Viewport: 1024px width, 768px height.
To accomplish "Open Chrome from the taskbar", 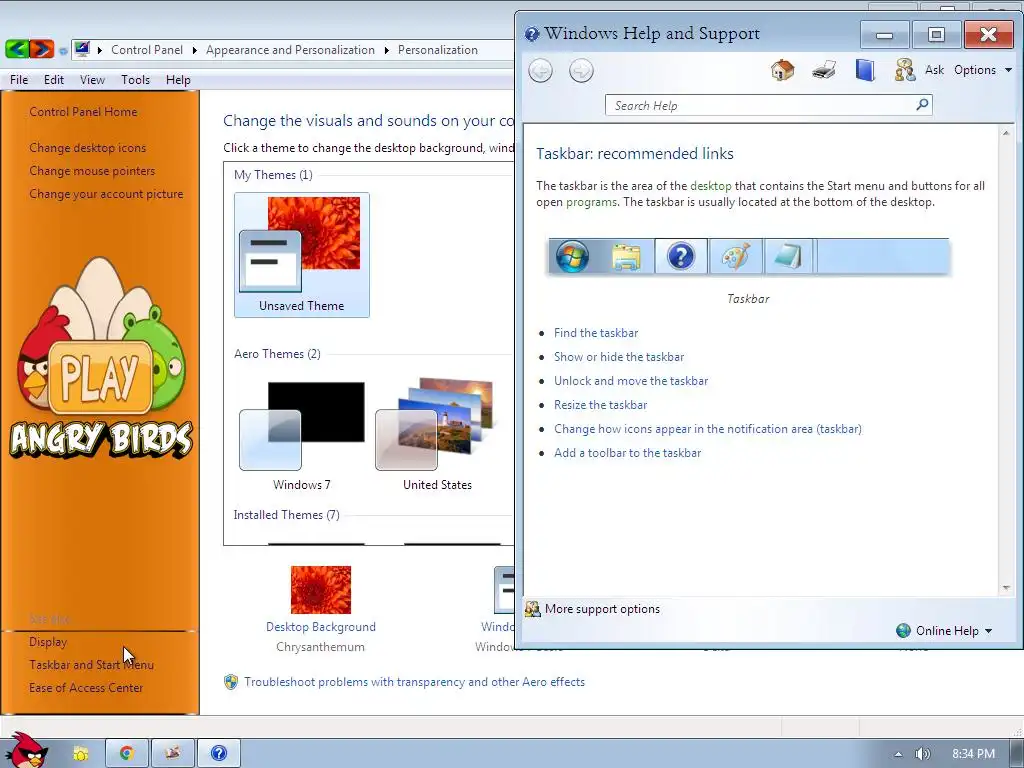I will click(127, 754).
